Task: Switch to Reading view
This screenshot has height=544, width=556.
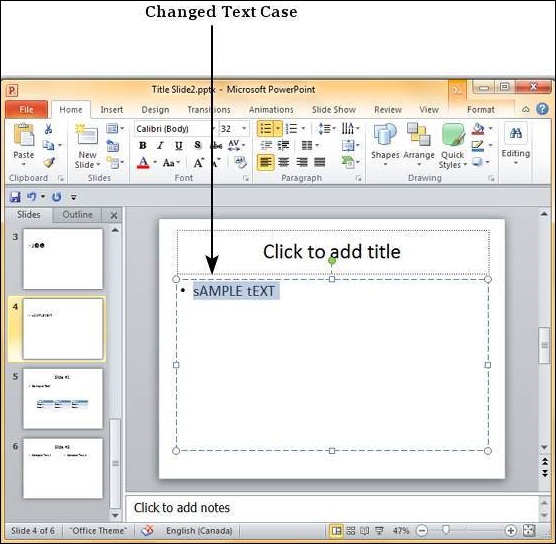Action: point(365,531)
